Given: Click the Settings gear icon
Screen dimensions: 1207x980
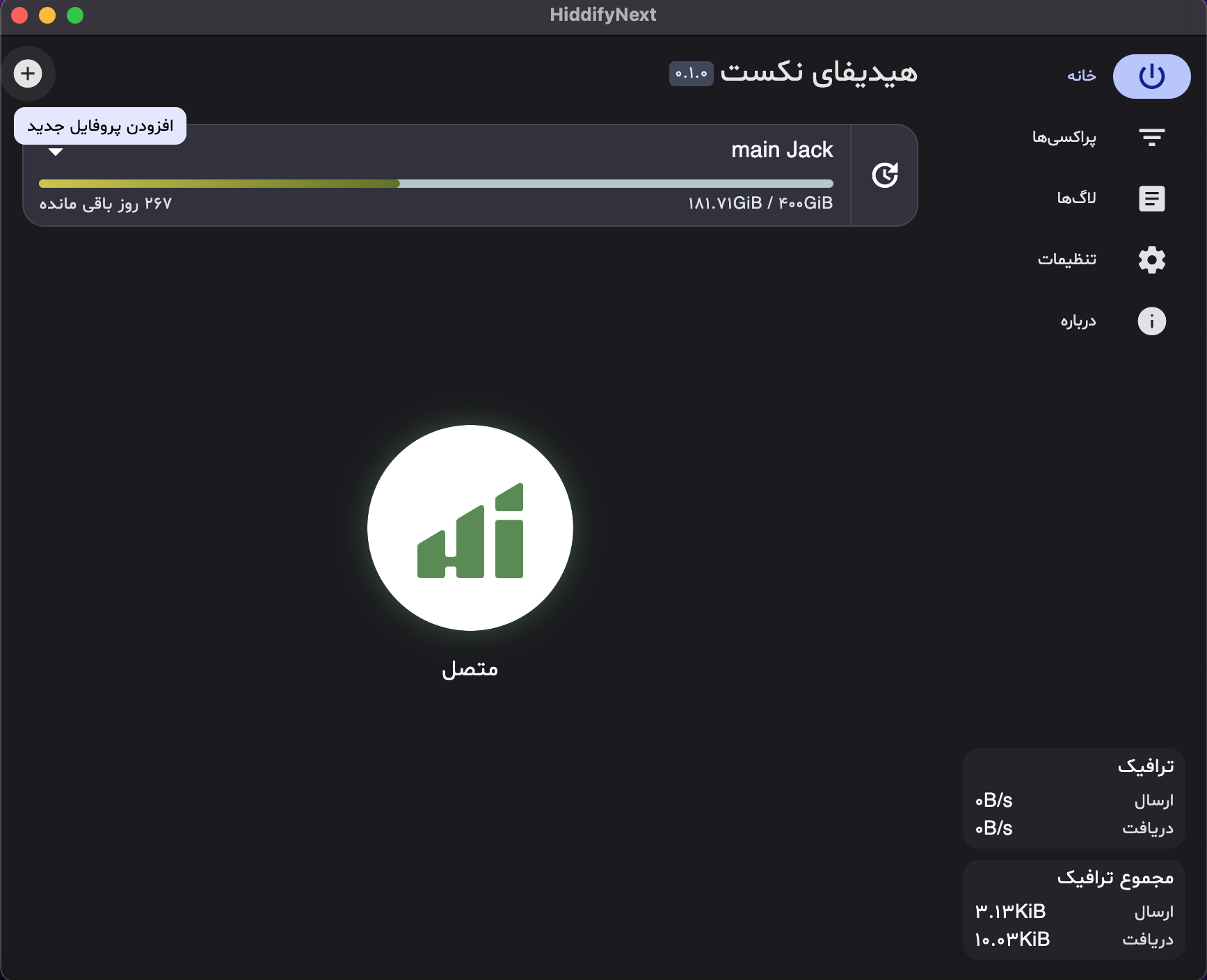Looking at the screenshot, I should coord(1151,260).
